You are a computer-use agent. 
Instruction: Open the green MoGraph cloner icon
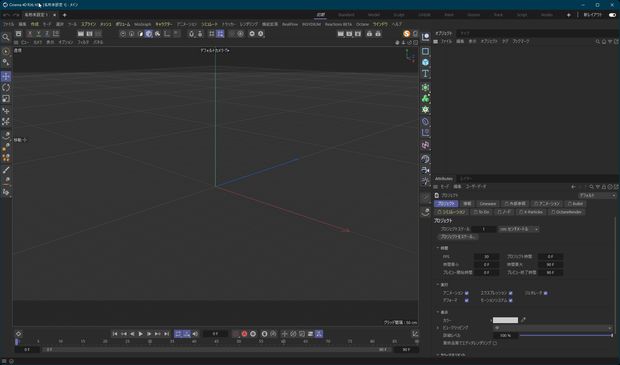425,98
